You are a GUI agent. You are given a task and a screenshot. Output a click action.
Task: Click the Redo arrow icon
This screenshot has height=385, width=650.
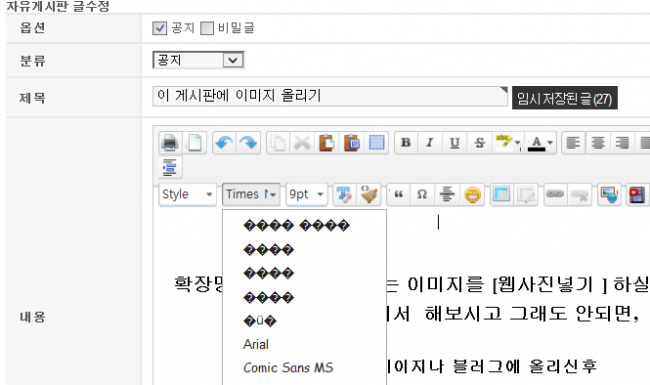click(x=249, y=143)
